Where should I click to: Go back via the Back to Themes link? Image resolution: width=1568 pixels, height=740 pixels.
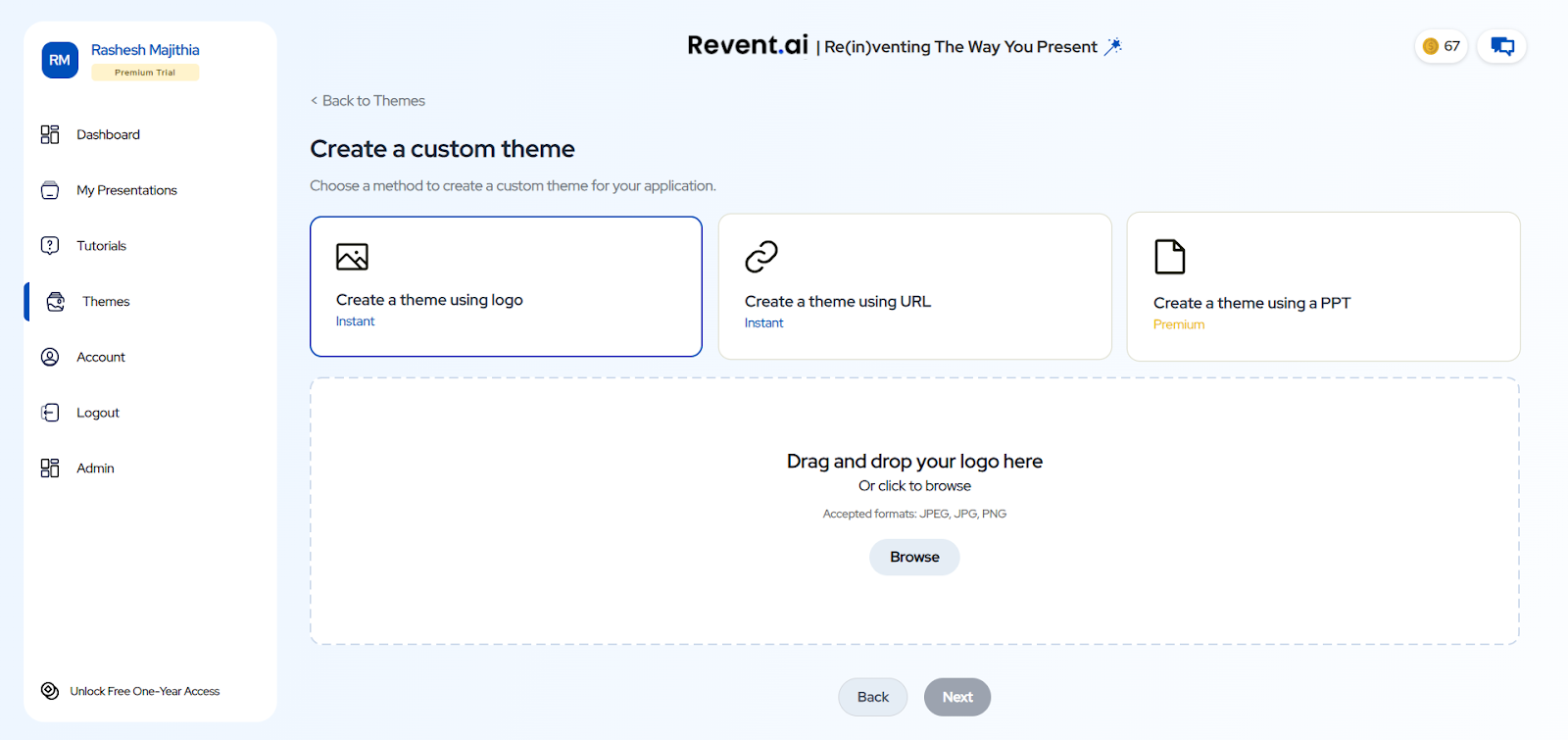368,101
